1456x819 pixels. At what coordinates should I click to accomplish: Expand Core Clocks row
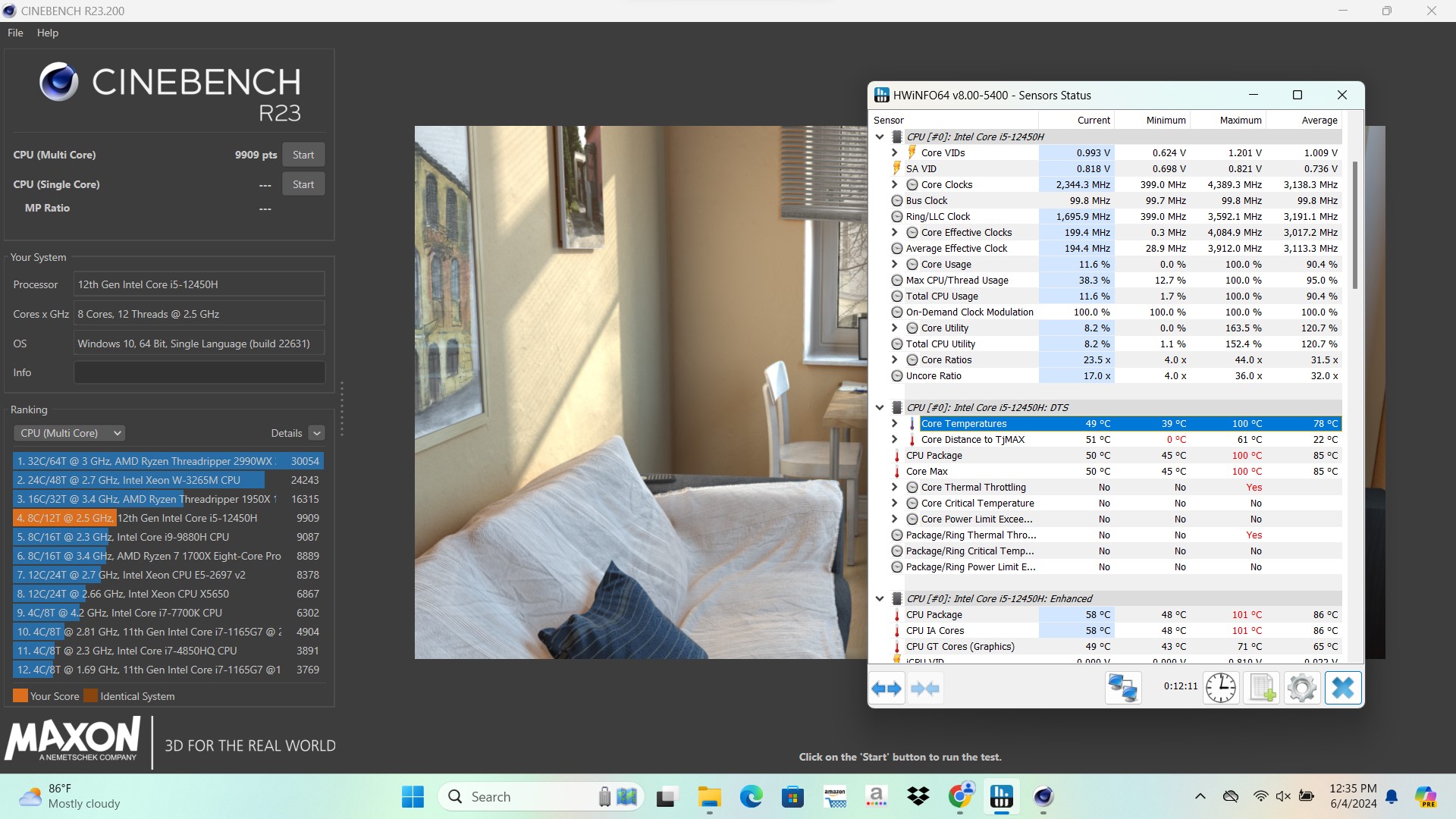894,184
